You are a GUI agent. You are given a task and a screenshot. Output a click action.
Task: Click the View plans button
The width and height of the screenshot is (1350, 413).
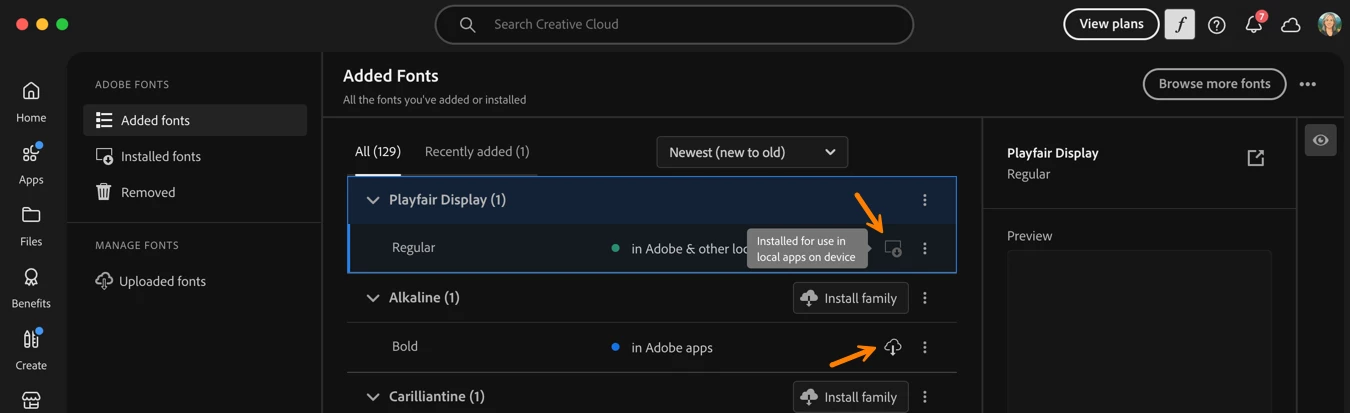(1111, 24)
